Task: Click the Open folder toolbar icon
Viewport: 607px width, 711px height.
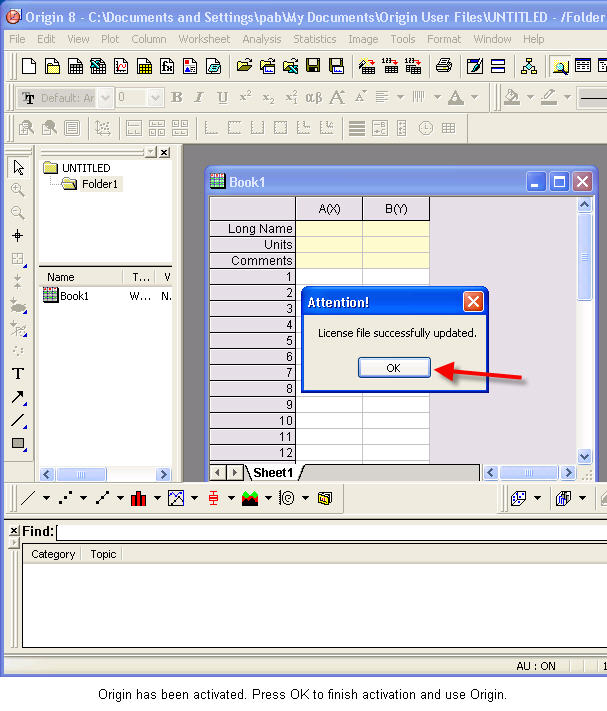Action: click(244, 66)
